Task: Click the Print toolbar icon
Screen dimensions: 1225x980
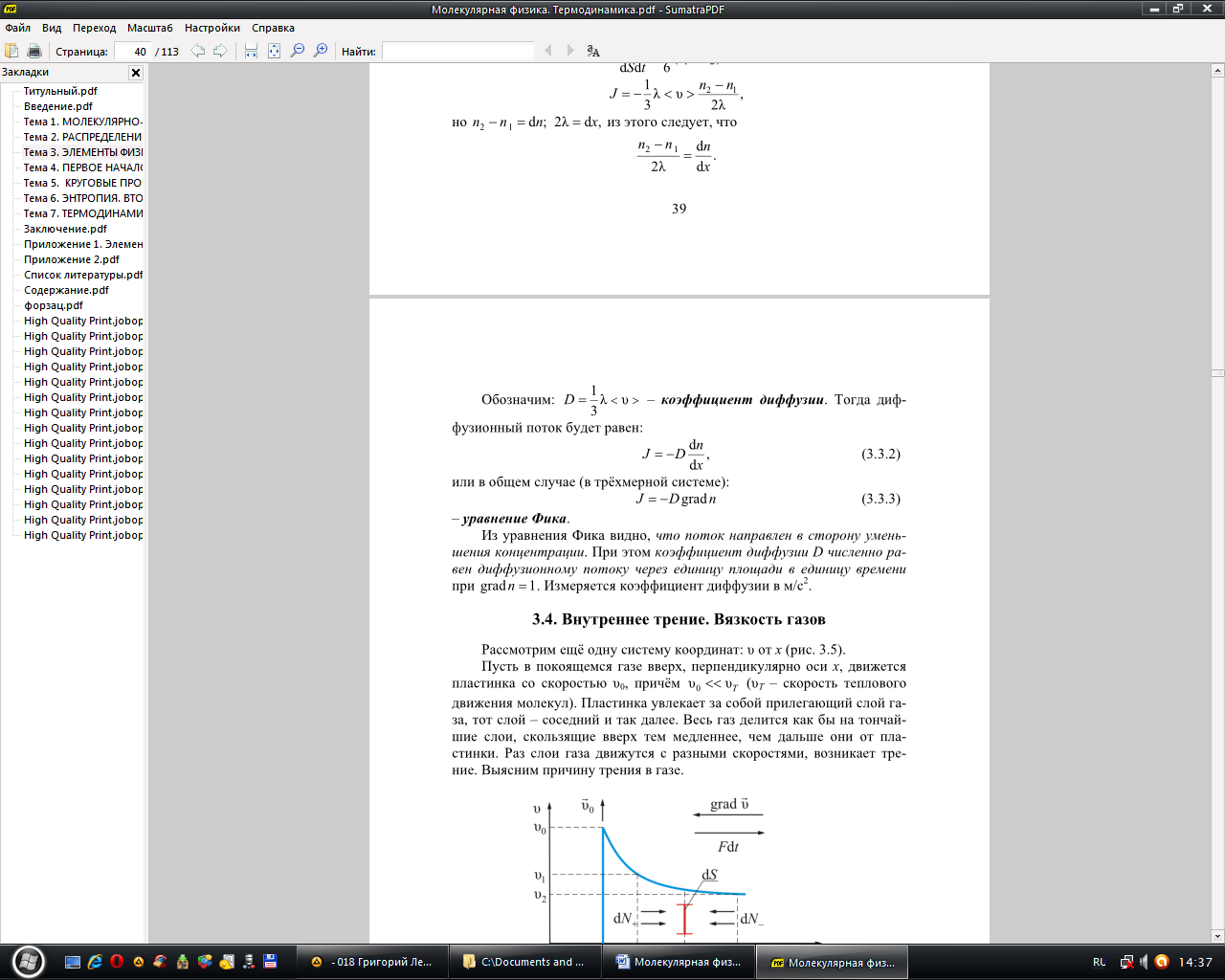Action: [x=34, y=51]
